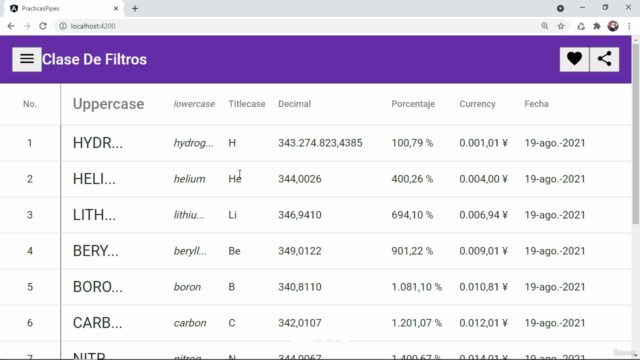Click decimal value 344,0026
This screenshot has width=640, height=360.
(x=300, y=179)
